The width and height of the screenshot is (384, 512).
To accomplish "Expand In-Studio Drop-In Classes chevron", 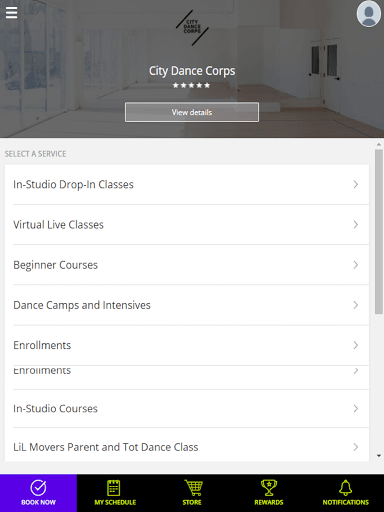I will pyautogui.click(x=356, y=184).
